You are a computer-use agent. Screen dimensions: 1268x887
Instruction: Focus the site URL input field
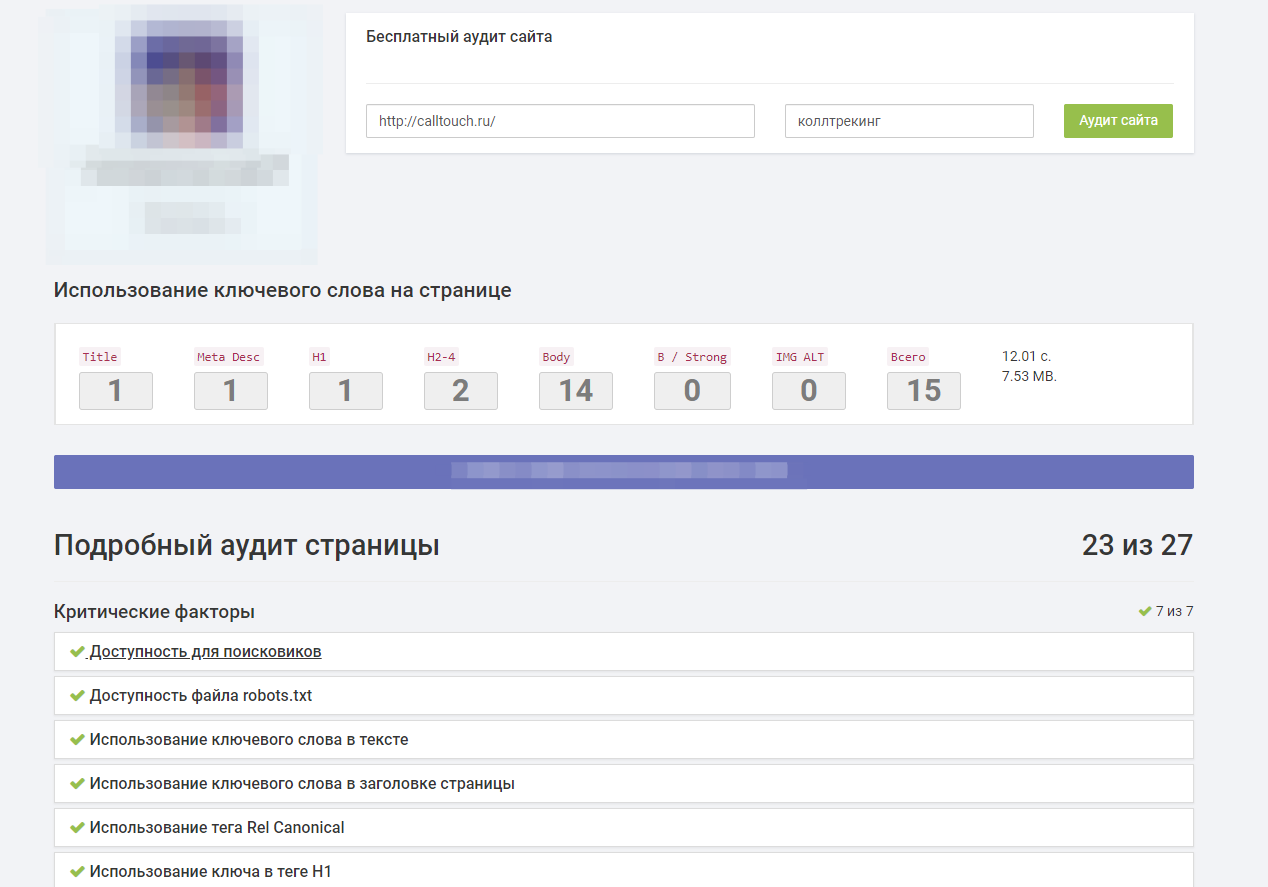point(560,122)
